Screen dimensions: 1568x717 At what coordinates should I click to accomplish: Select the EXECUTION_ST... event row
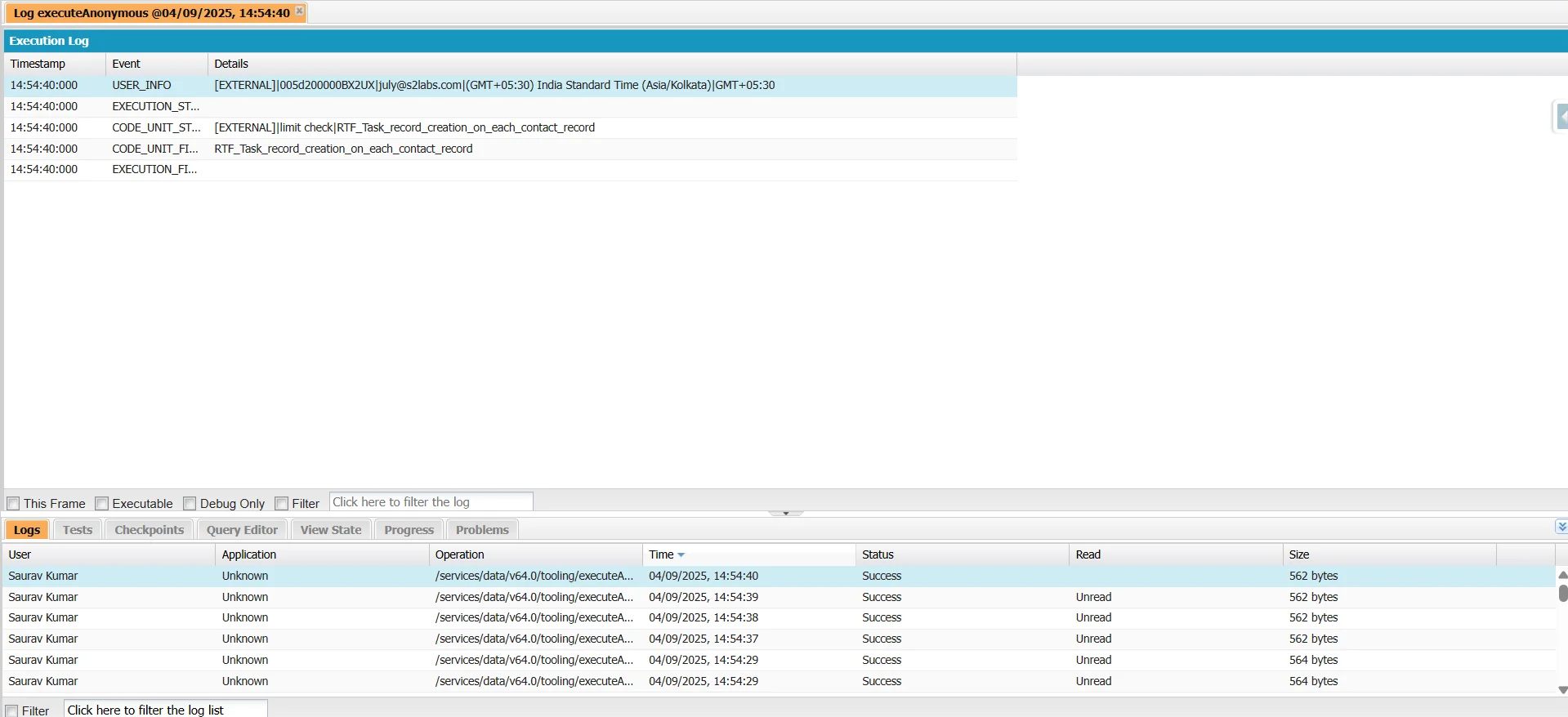[510, 106]
